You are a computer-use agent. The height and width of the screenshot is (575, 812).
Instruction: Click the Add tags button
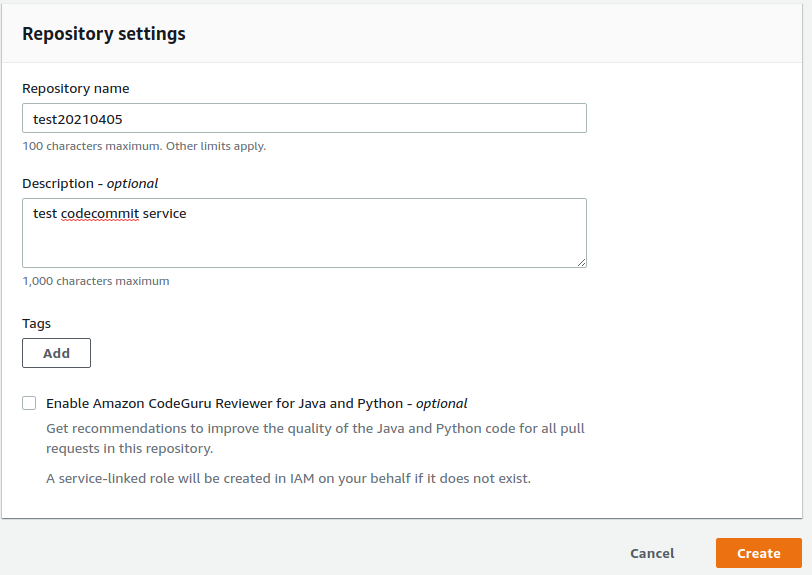pos(56,353)
